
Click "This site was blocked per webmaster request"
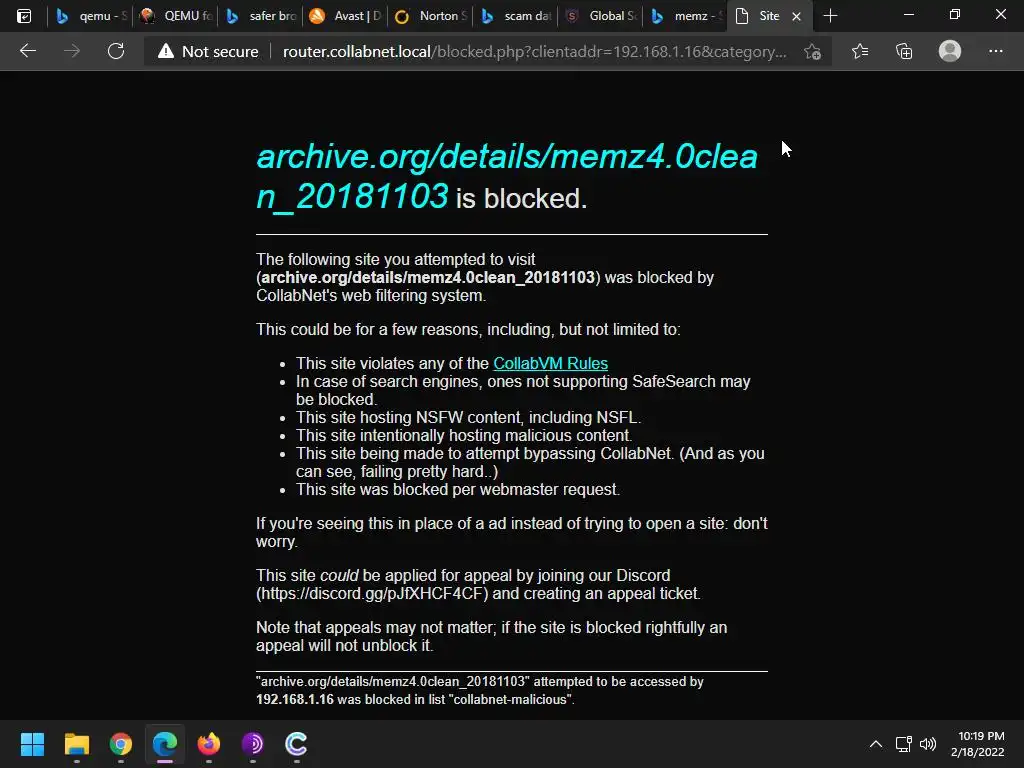pyautogui.click(x=458, y=490)
